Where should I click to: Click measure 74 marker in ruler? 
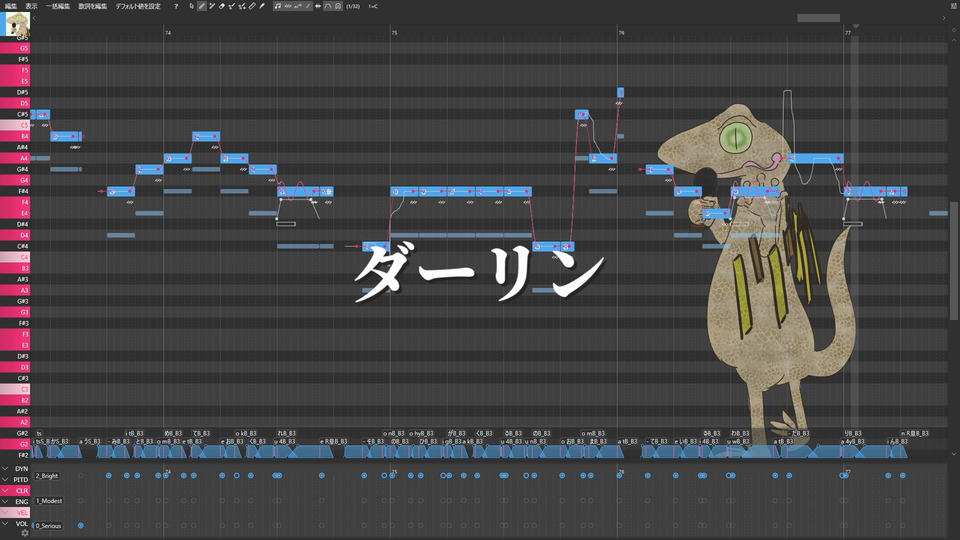168,32
